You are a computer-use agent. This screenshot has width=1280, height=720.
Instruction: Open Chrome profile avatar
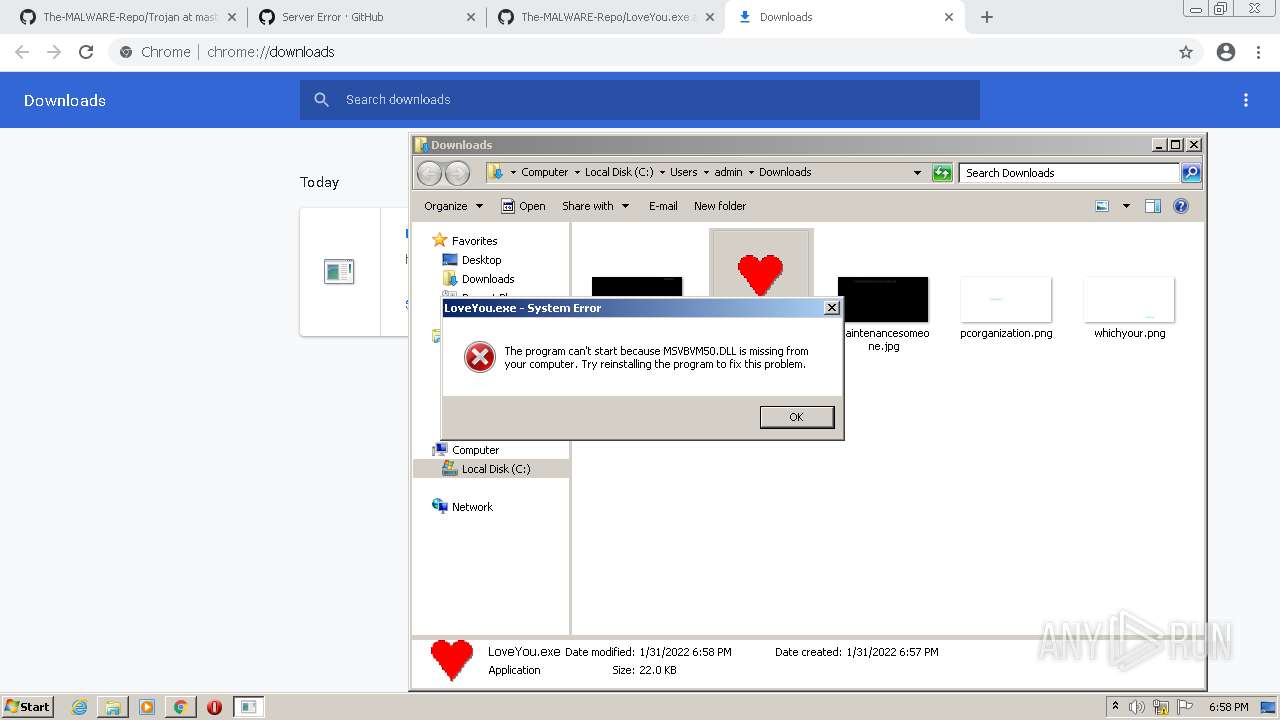[1226, 52]
